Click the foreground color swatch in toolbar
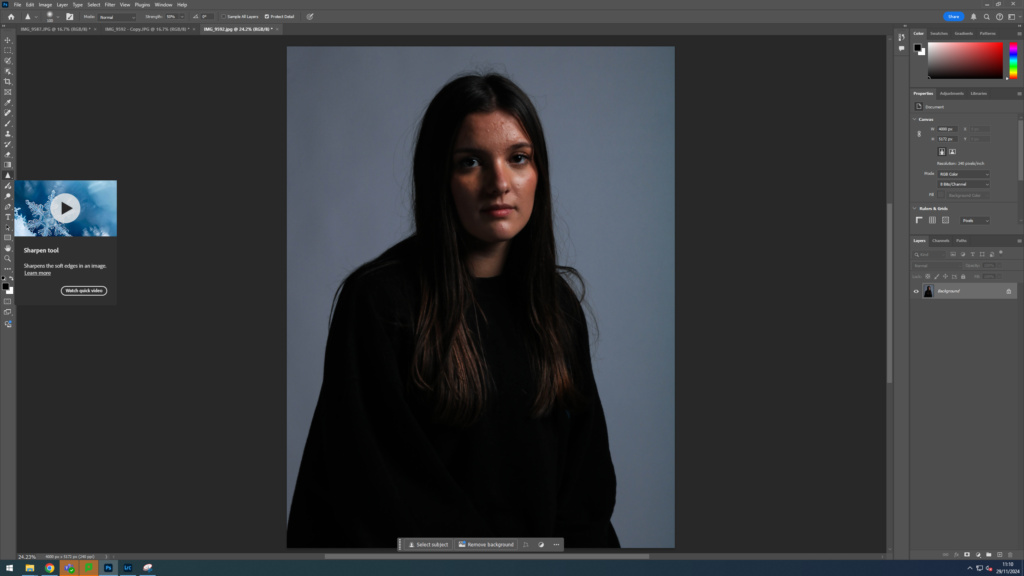The image size is (1024, 576). (x=6, y=286)
